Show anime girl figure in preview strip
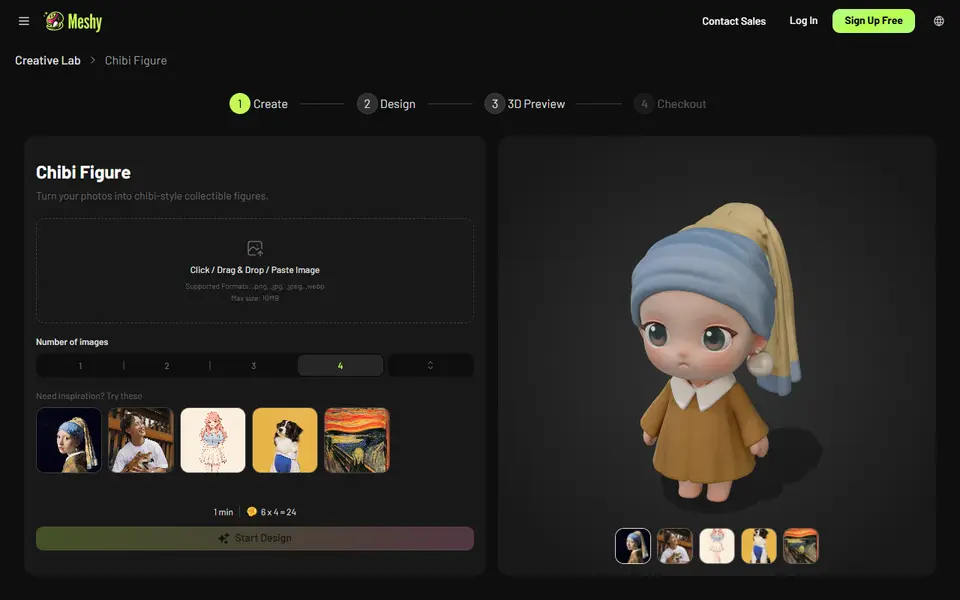Screen dimensions: 960x600 click(717, 546)
